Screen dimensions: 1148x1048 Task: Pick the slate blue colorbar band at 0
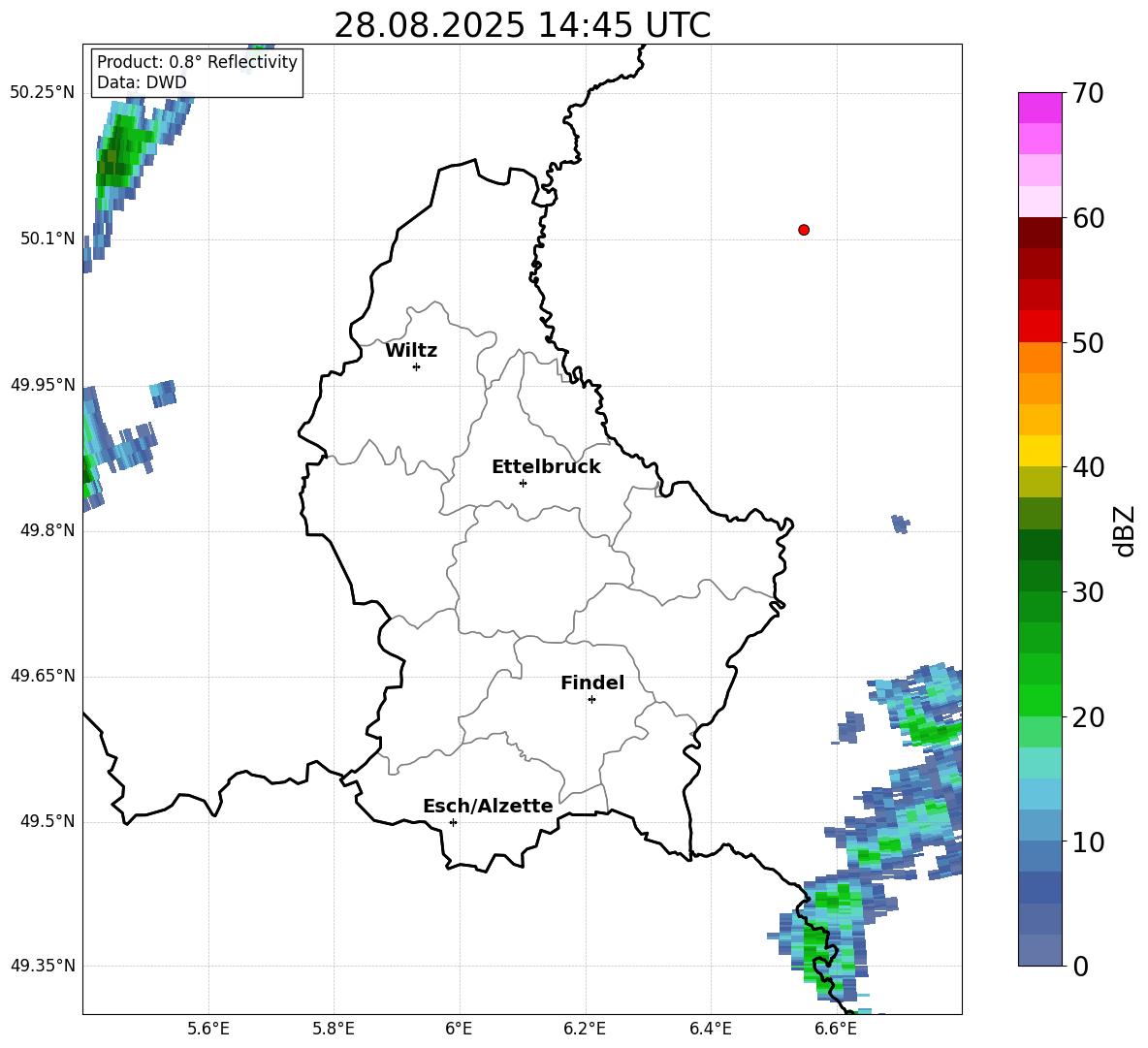coord(1039,950)
